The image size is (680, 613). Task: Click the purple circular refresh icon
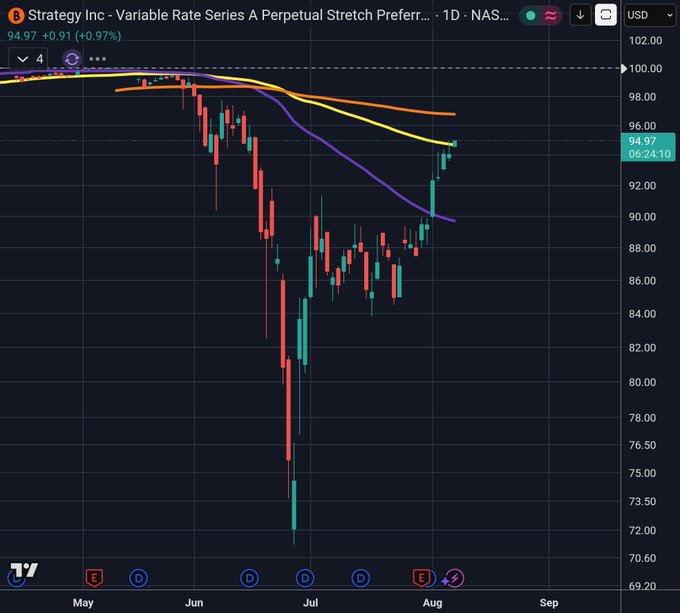pos(72,59)
